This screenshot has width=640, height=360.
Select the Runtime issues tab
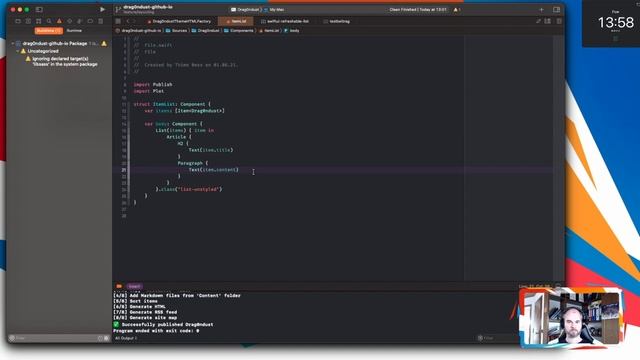click(74, 31)
